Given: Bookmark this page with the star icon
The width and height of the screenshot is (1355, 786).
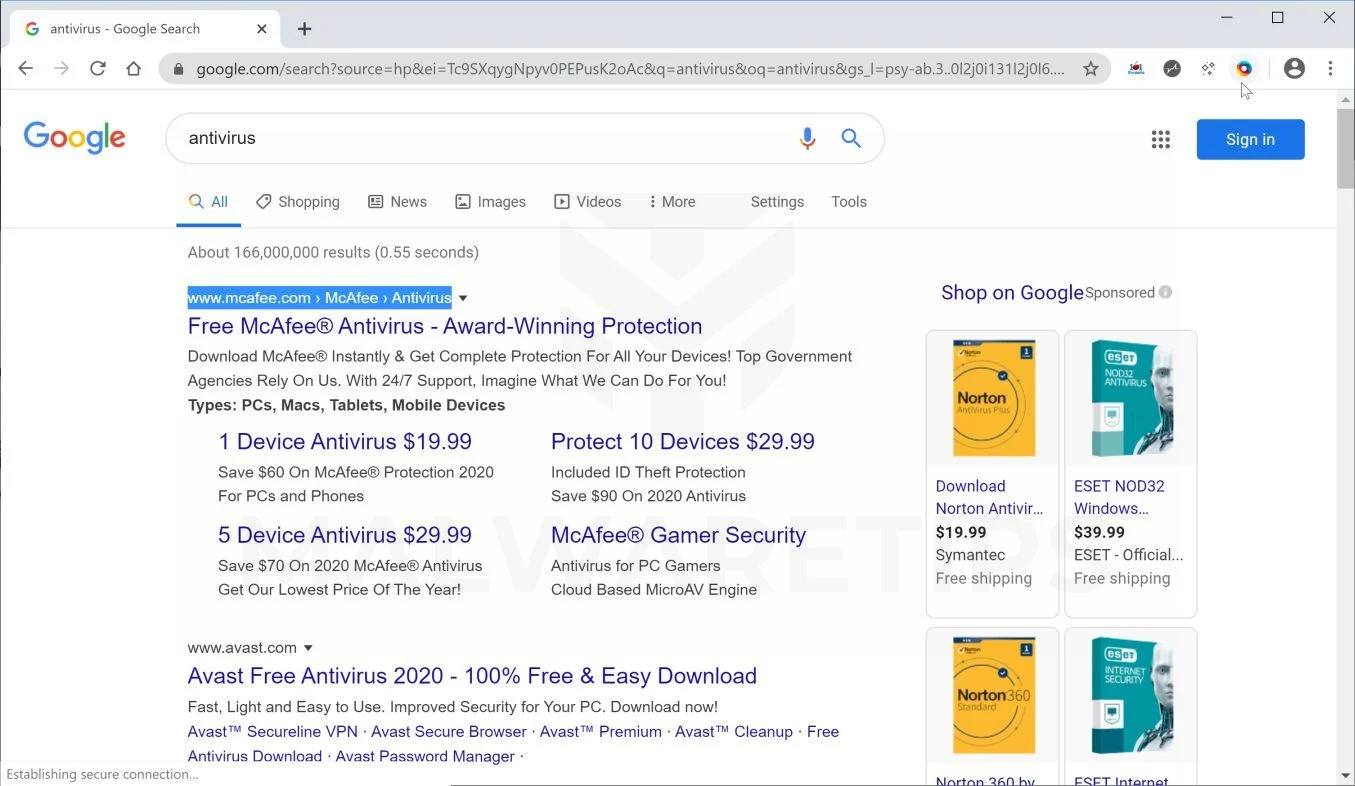Looking at the screenshot, I should click(x=1090, y=68).
